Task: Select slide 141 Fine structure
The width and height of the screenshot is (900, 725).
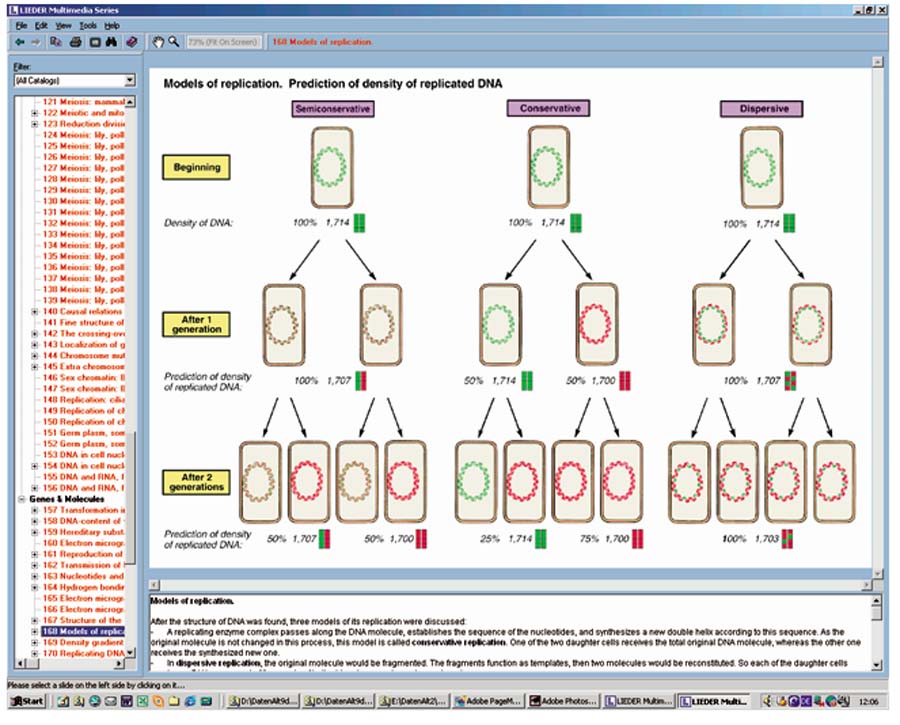Action: 83,322
